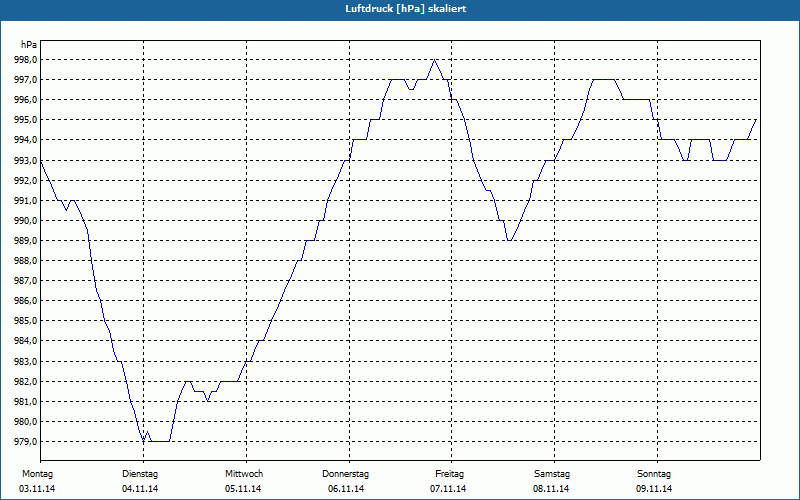This screenshot has width=800, height=500.
Task: Click the 994,0 y-axis label
Action: (x=26, y=140)
